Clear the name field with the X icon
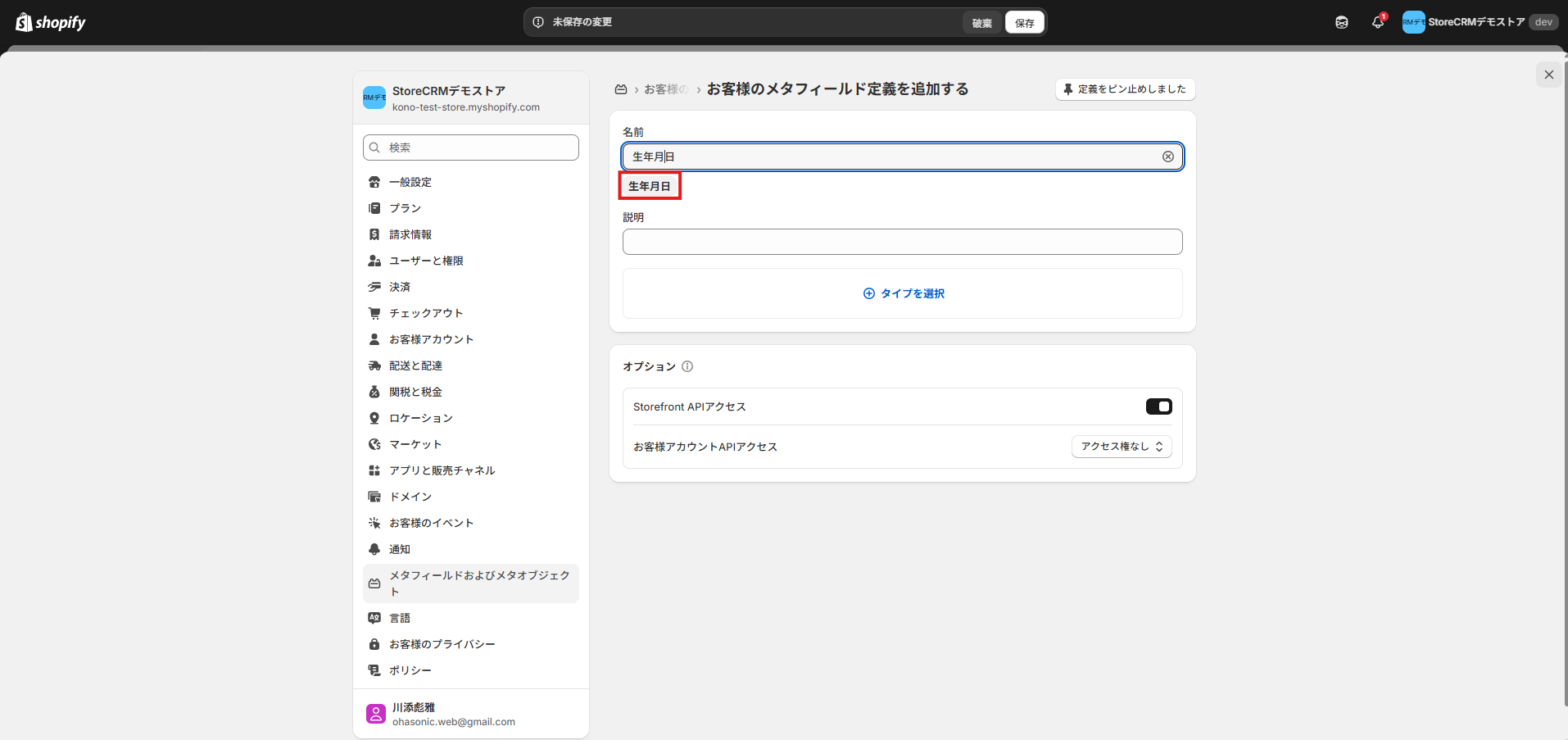The width and height of the screenshot is (1568, 740). [1167, 157]
